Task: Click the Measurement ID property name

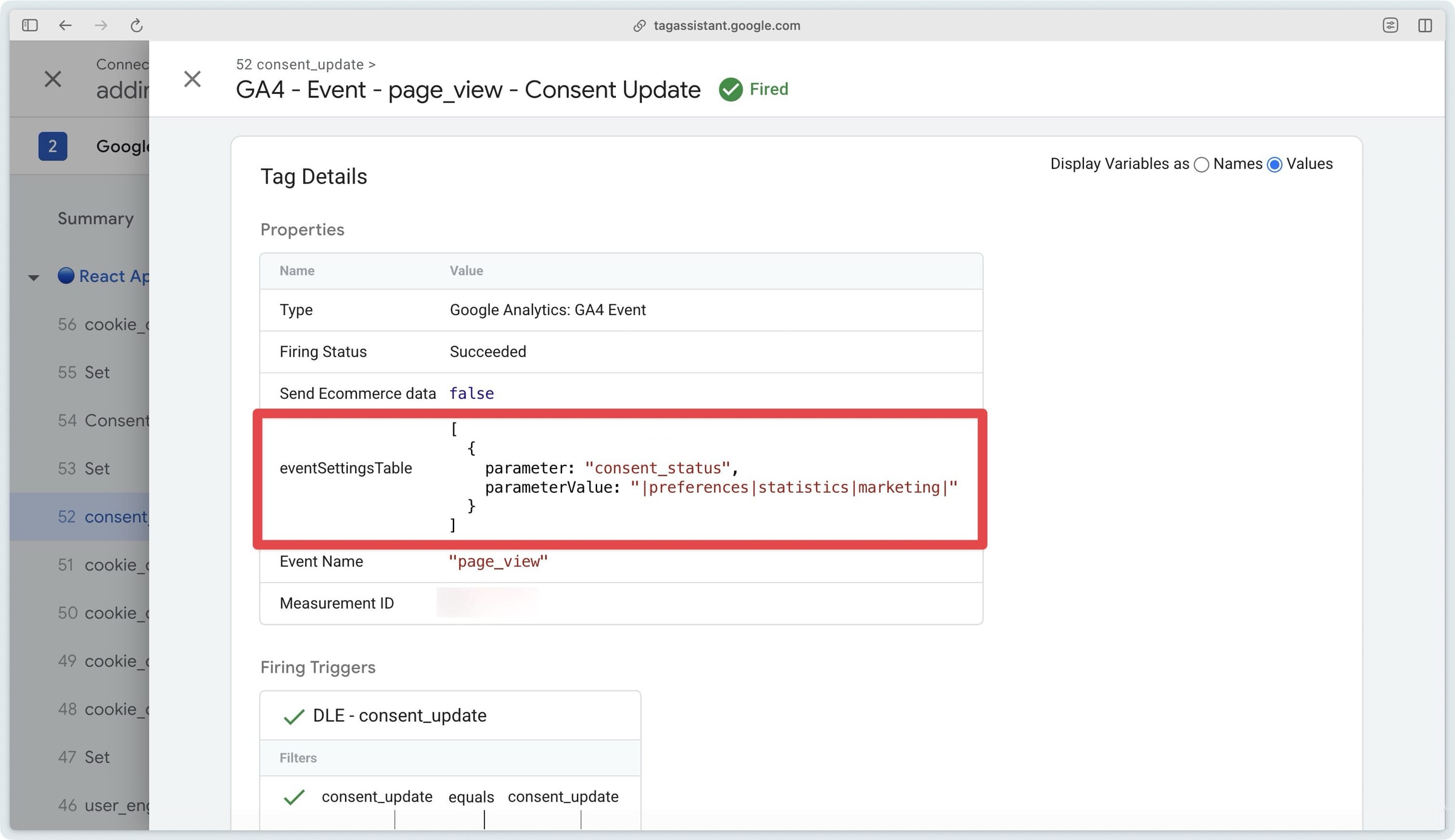Action: 336,603
